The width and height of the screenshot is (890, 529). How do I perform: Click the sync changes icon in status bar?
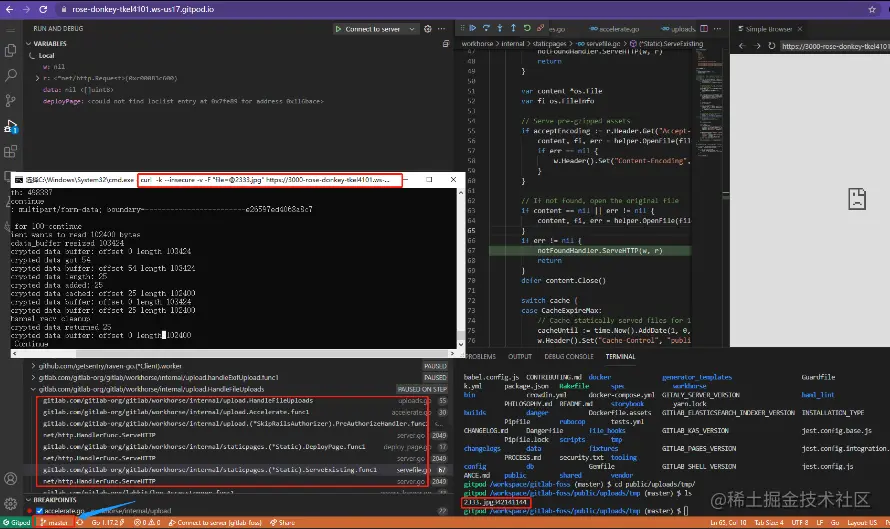tap(80, 522)
